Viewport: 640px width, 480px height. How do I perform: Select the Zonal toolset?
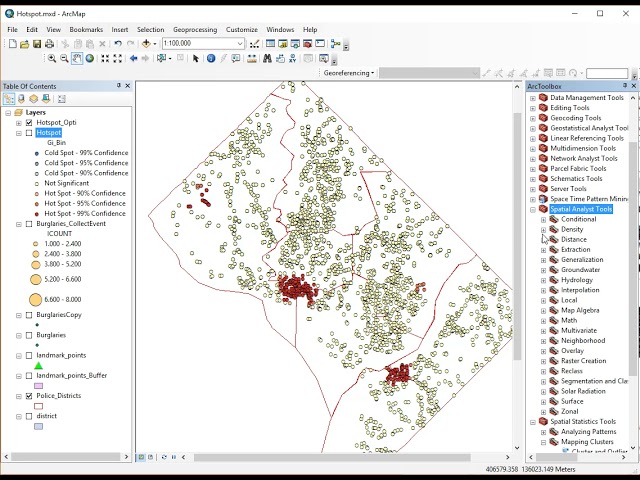coord(569,411)
